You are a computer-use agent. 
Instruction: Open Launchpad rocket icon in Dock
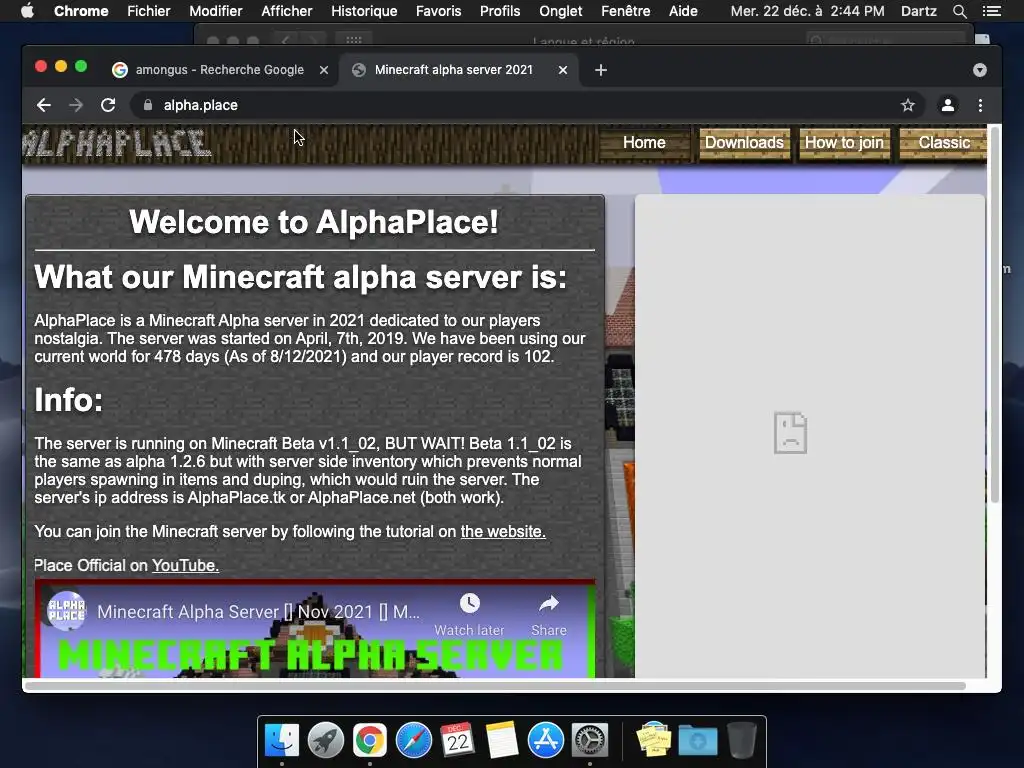tap(326, 740)
